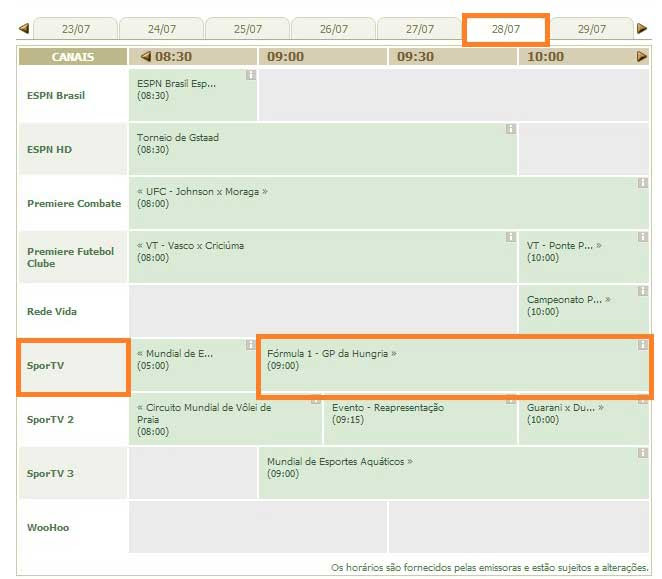Select the 24/07 date tab
Image resolution: width=662 pixels, height=579 pixels.
(162, 29)
